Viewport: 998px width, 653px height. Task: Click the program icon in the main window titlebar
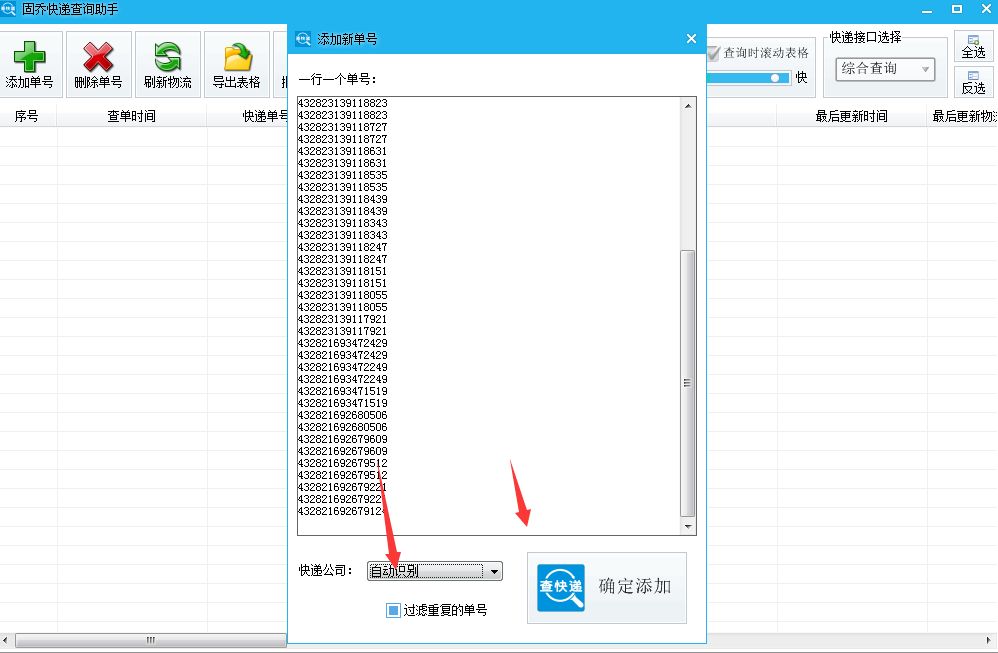10,8
